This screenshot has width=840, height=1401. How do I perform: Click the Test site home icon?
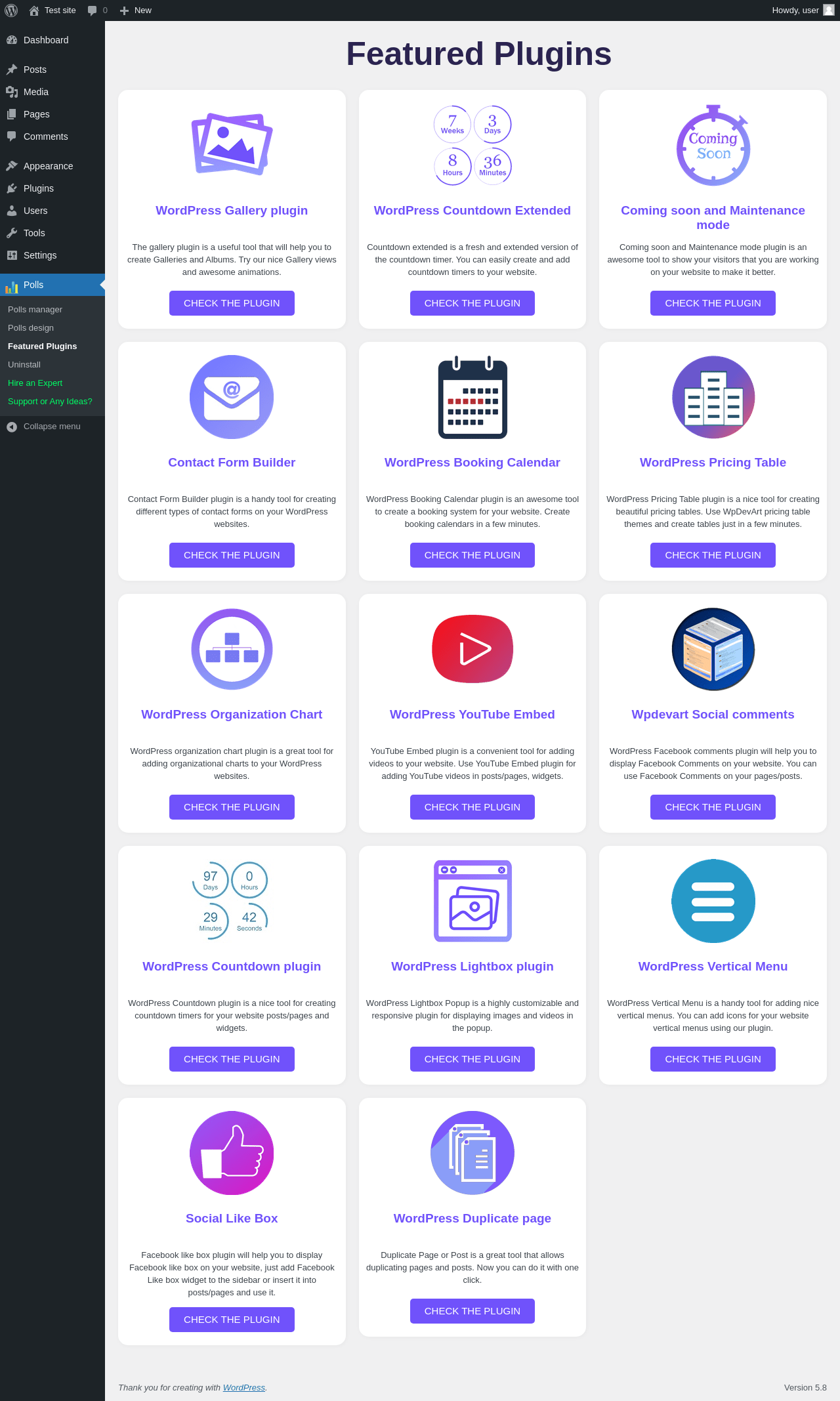coord(34,10)
